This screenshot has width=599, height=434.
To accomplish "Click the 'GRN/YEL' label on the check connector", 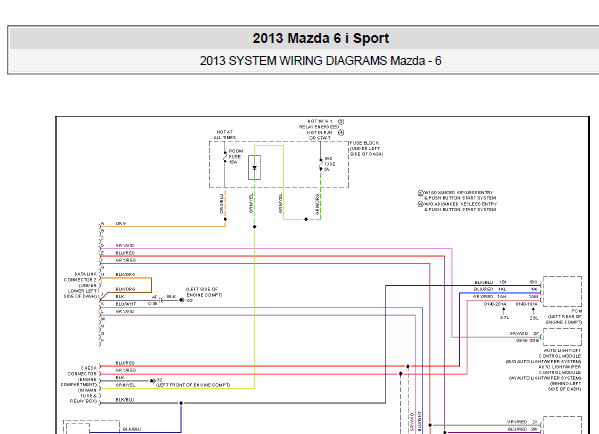I will [126, 385].
